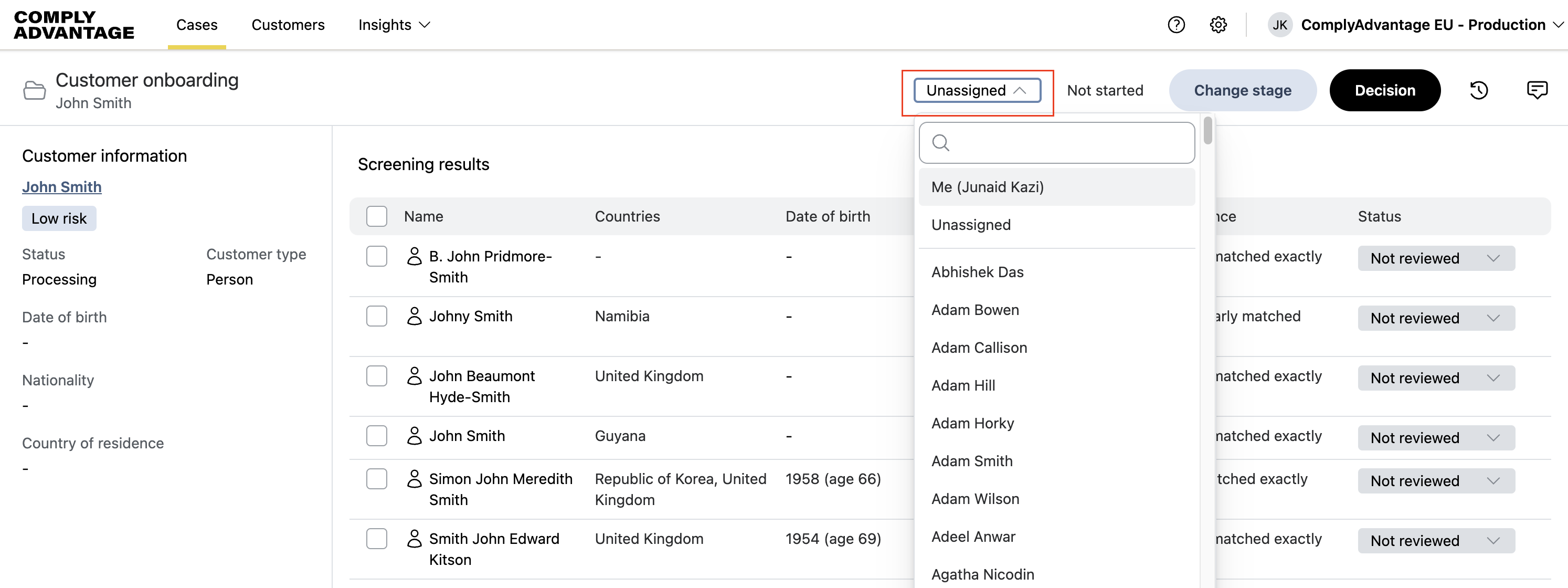Click the JK user avatar

1279,25
